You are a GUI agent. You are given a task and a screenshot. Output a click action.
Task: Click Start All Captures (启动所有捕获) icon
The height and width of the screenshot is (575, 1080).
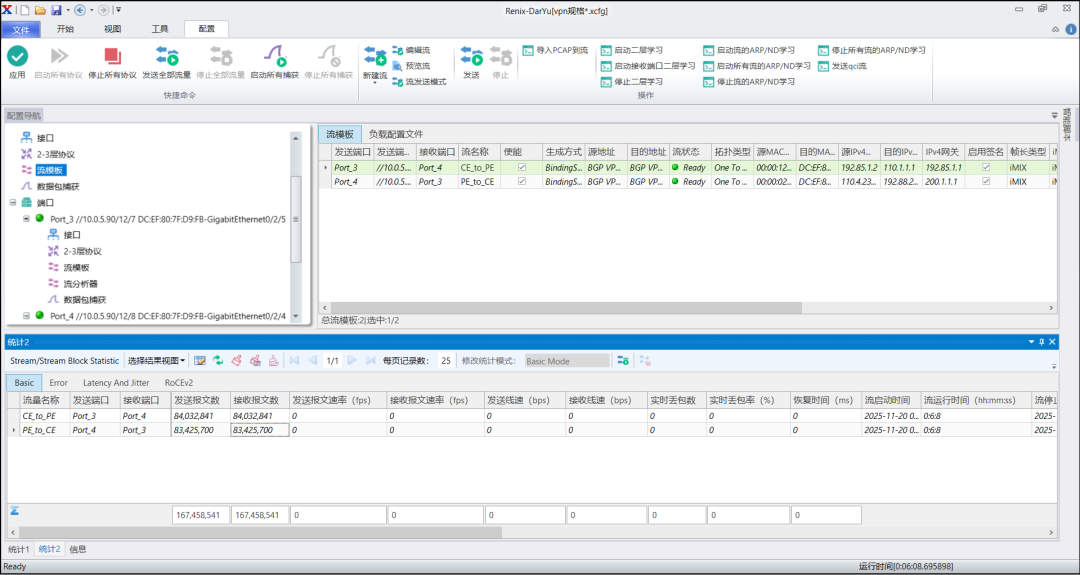coord(274,57)
